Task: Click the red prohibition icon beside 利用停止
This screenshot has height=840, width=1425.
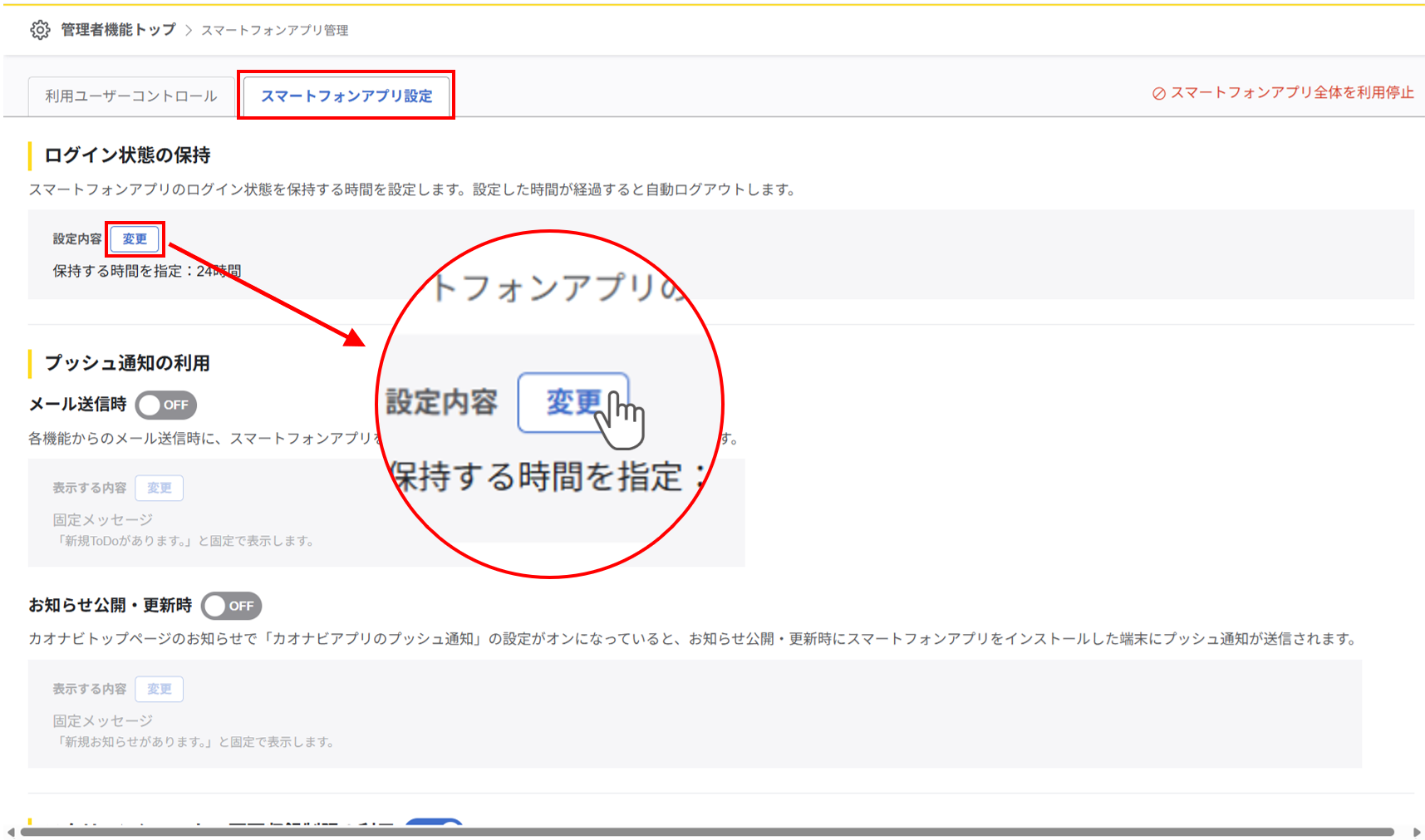Action: click(1158, 94)
